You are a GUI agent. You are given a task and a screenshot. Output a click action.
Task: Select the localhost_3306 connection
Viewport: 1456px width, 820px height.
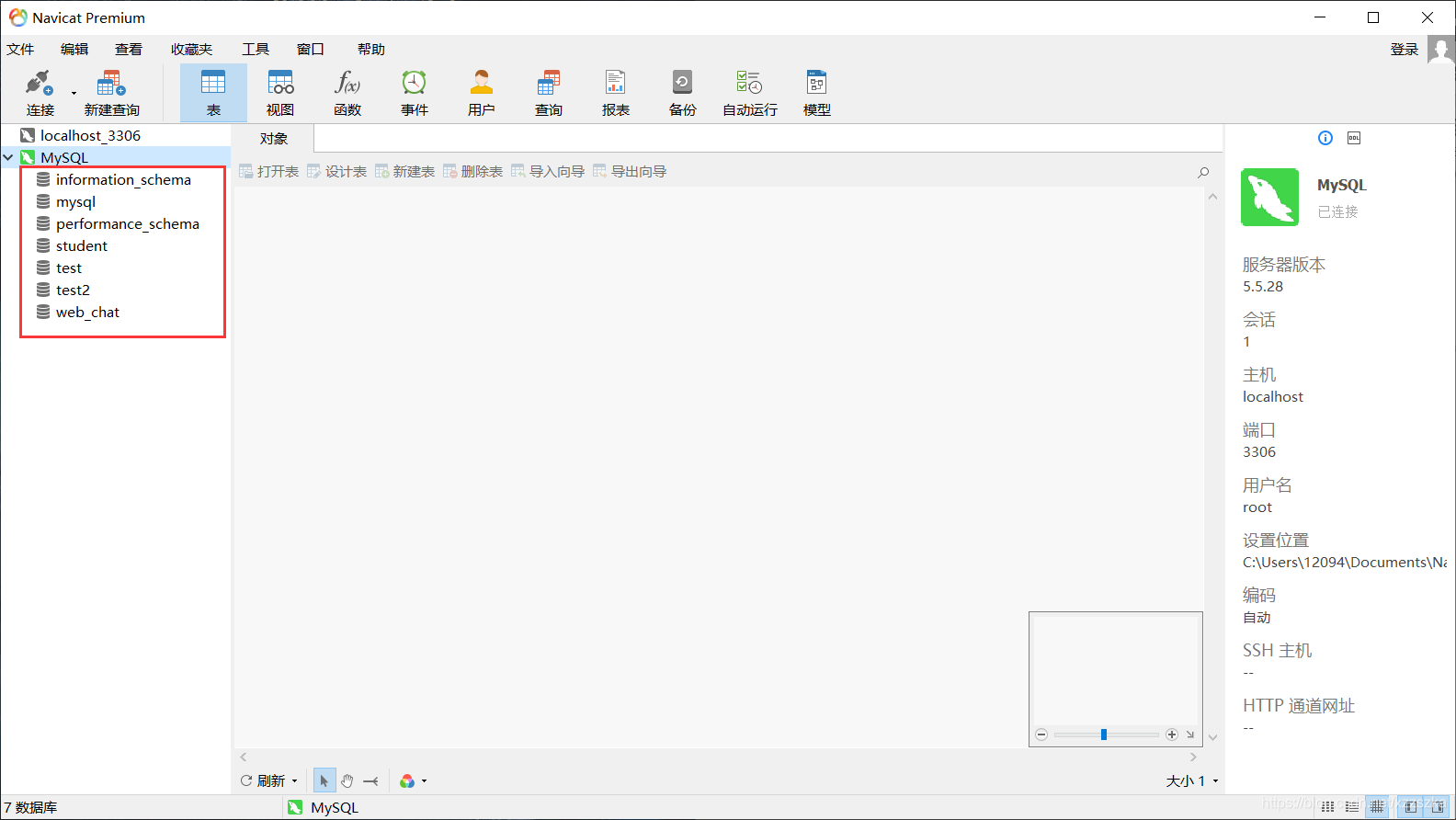pyautogui.click(x=90, y=135)
